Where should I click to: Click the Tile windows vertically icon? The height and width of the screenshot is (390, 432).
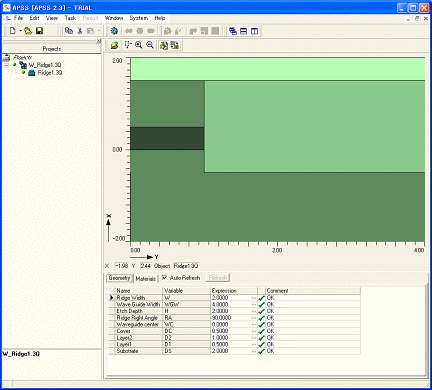[254, 31]
